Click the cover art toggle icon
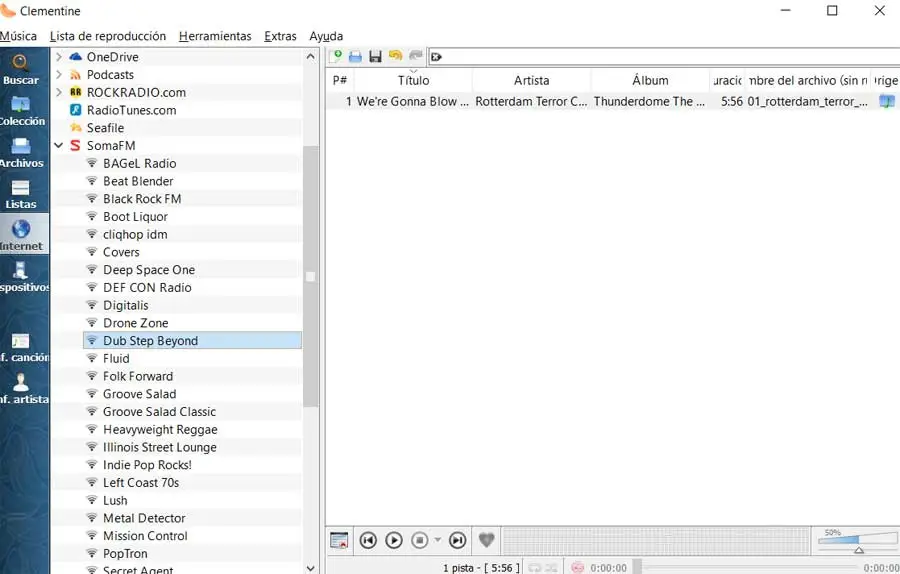900x574 pixels. 339,540
